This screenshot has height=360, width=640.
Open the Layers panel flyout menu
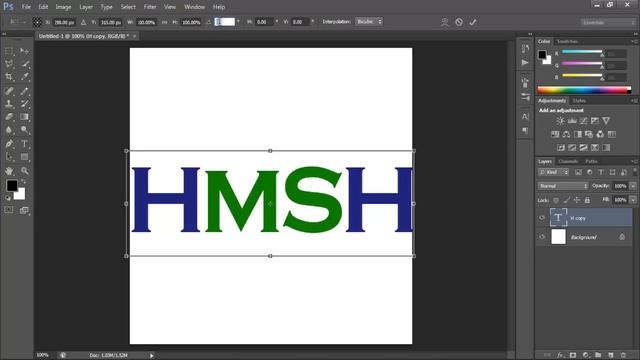[634, 161]
